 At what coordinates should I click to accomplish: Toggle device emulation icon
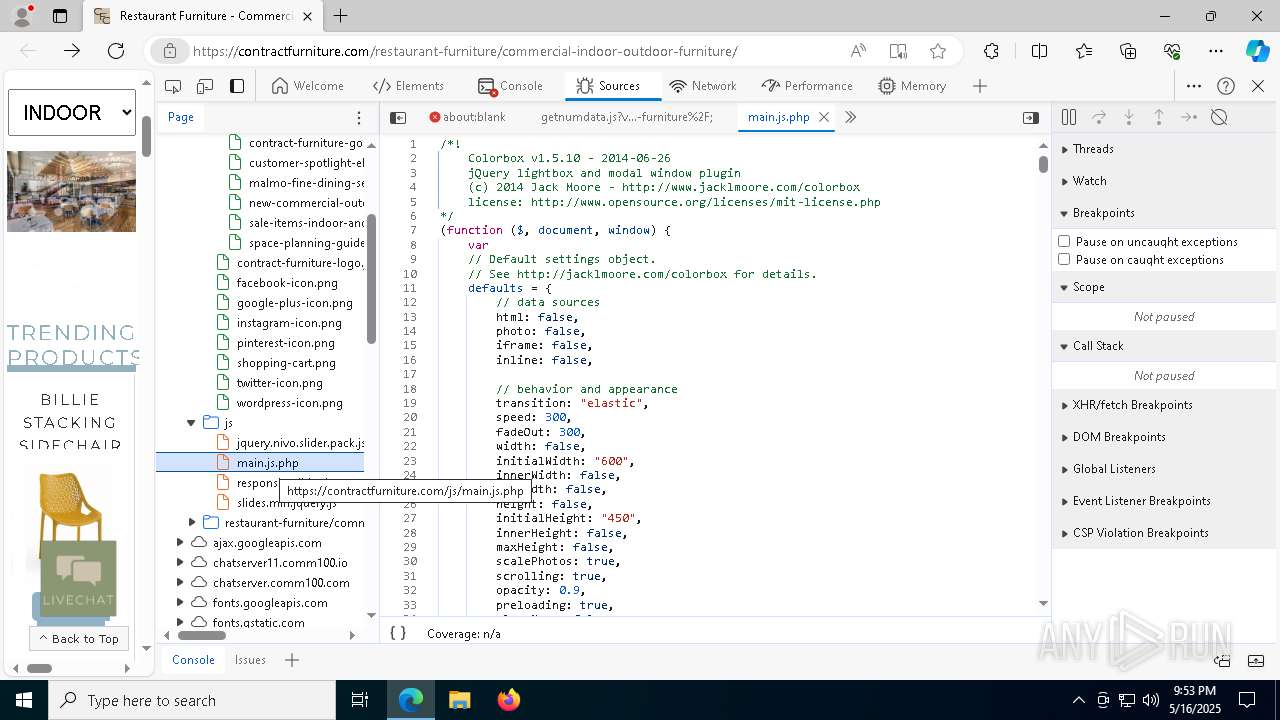point(205,86)
